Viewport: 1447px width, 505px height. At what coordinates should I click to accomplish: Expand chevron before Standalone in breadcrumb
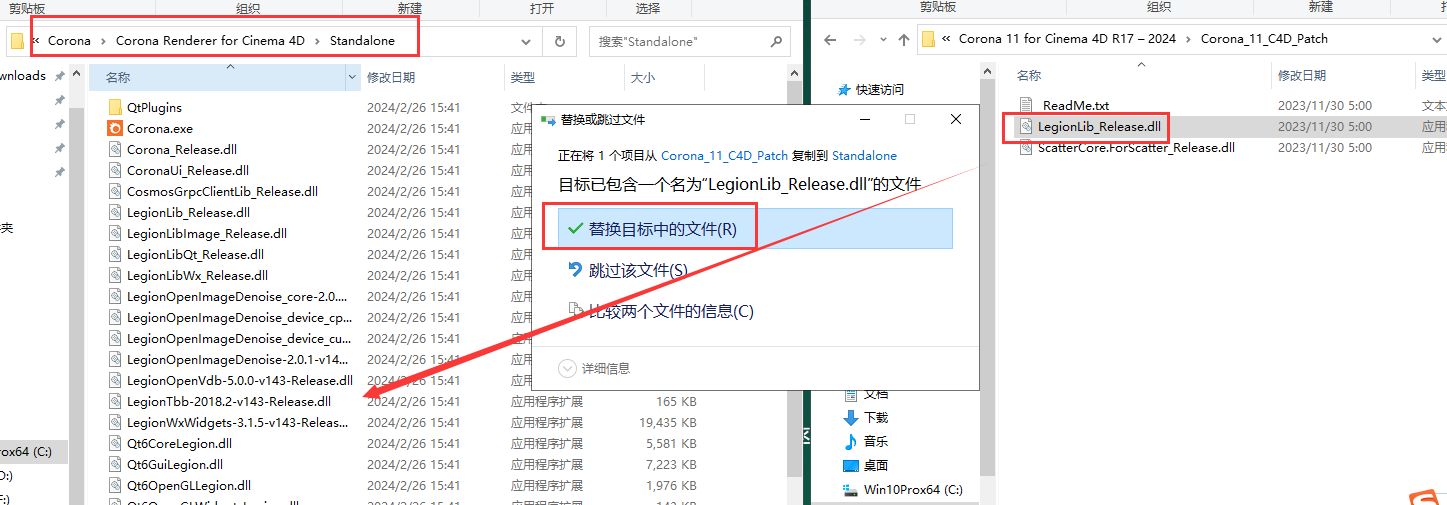coord(318,41)
